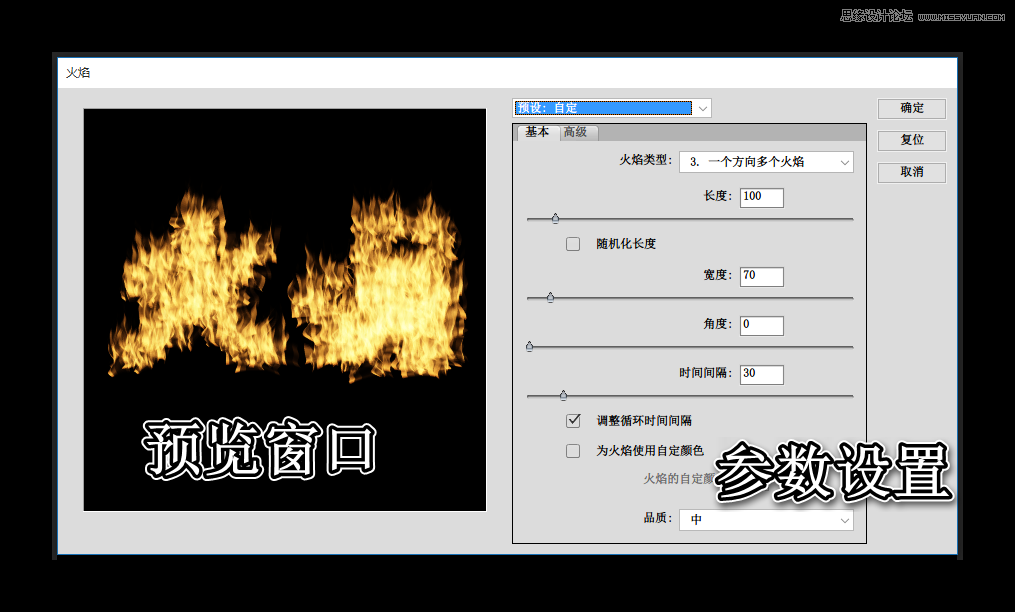Uncheck the 调整循环时间间隔 checkbox
The height and width of the screenshot is (612, 1015).
pos(573,421)
